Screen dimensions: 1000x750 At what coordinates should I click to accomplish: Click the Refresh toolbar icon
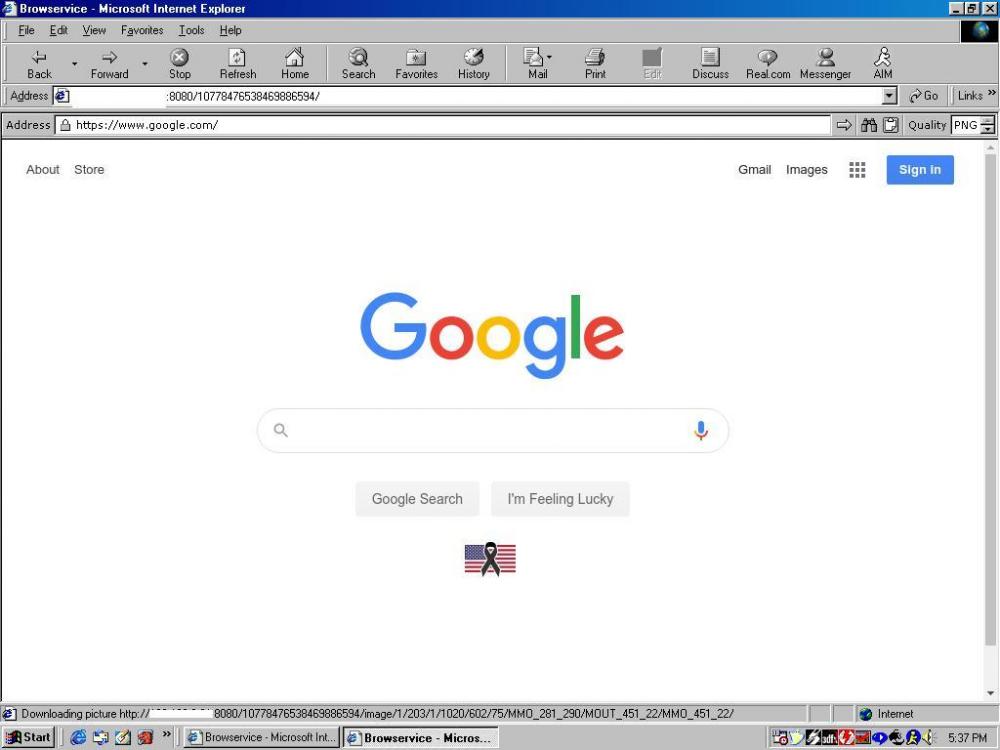tap(238, 64)
